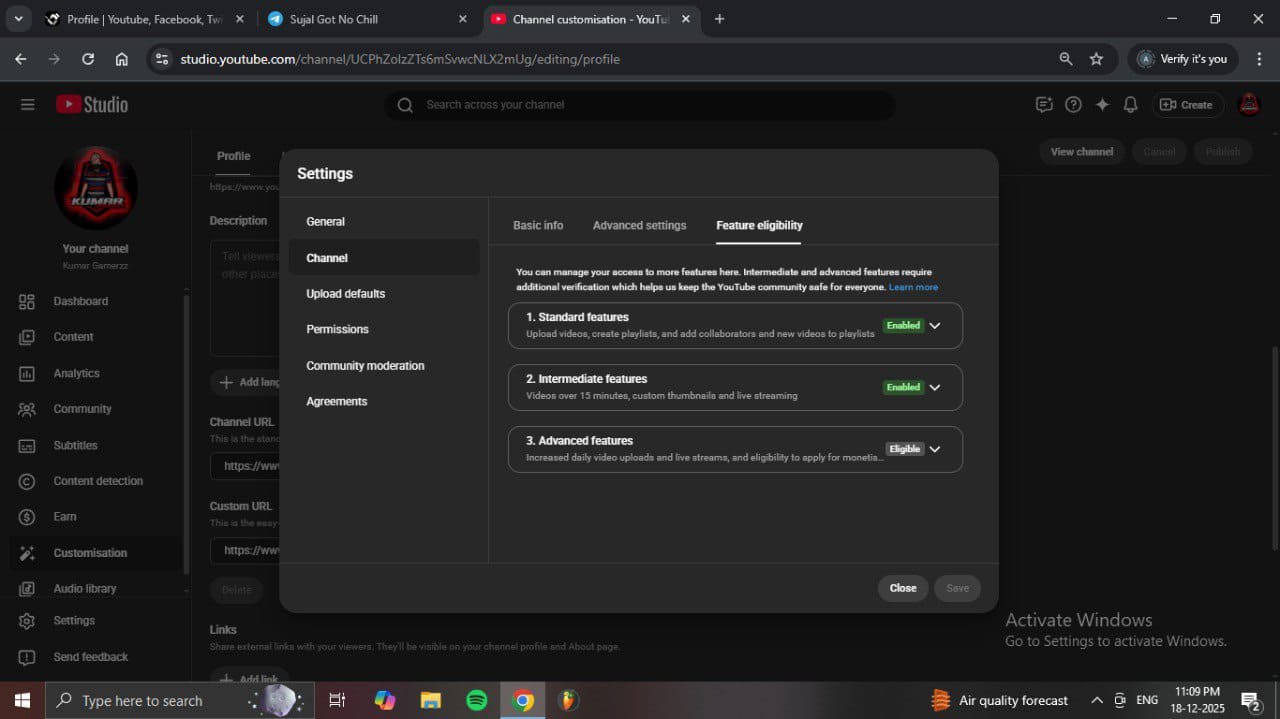The height and width of the screenshot is (719, 1280).
Task: Follow the Learn more link
Action: point(913,287)
